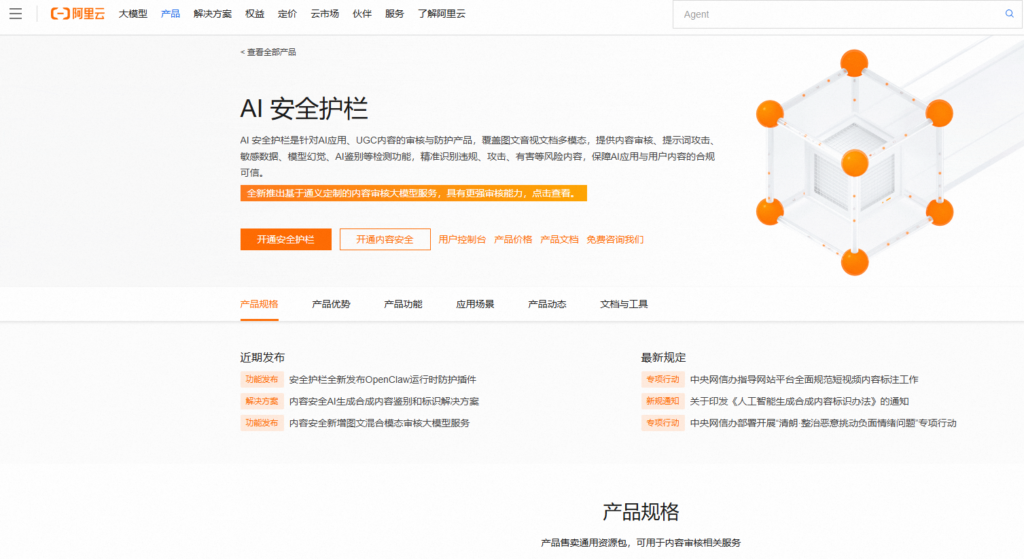The image size is (1024, 559).
Task: Open the 产品价格 link
Action: 513,240
